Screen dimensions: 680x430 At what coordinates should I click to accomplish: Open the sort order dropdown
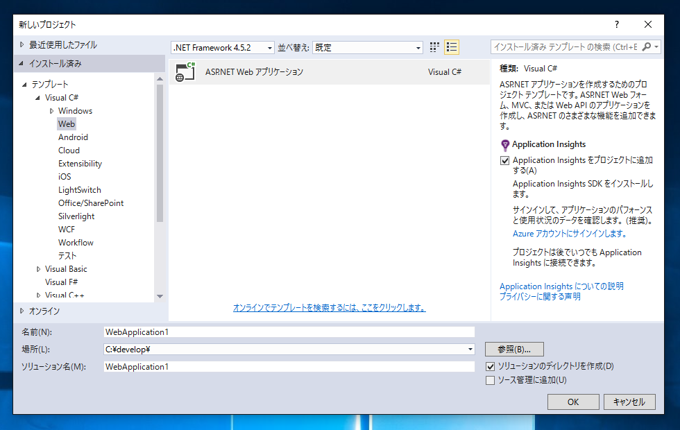[368, 47]
